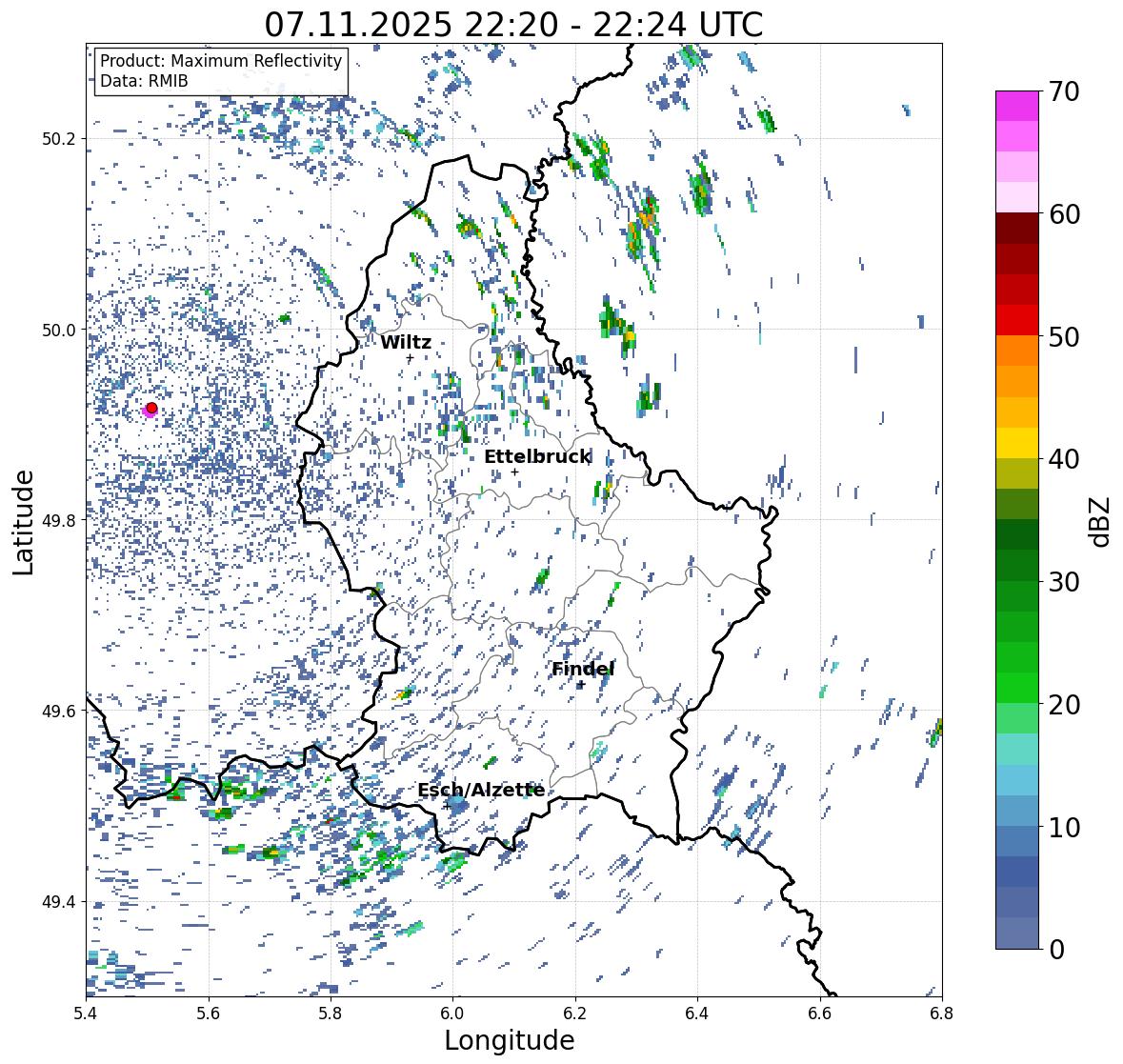Click the 60 value on the colorbar
Image resolution: width=1123 pixels, height=1064 pixels.
1064,214
